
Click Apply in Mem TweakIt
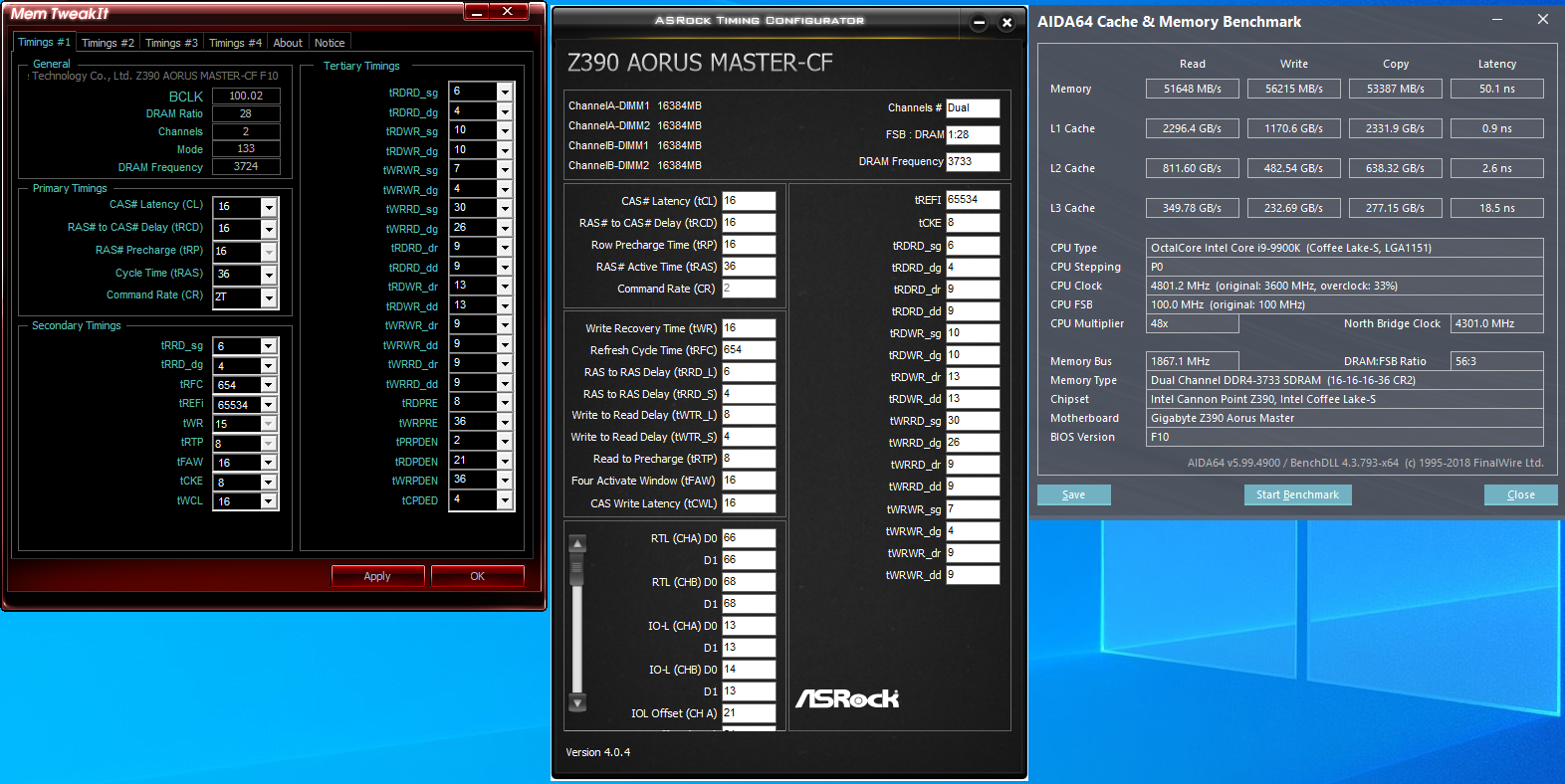point(377,576)
